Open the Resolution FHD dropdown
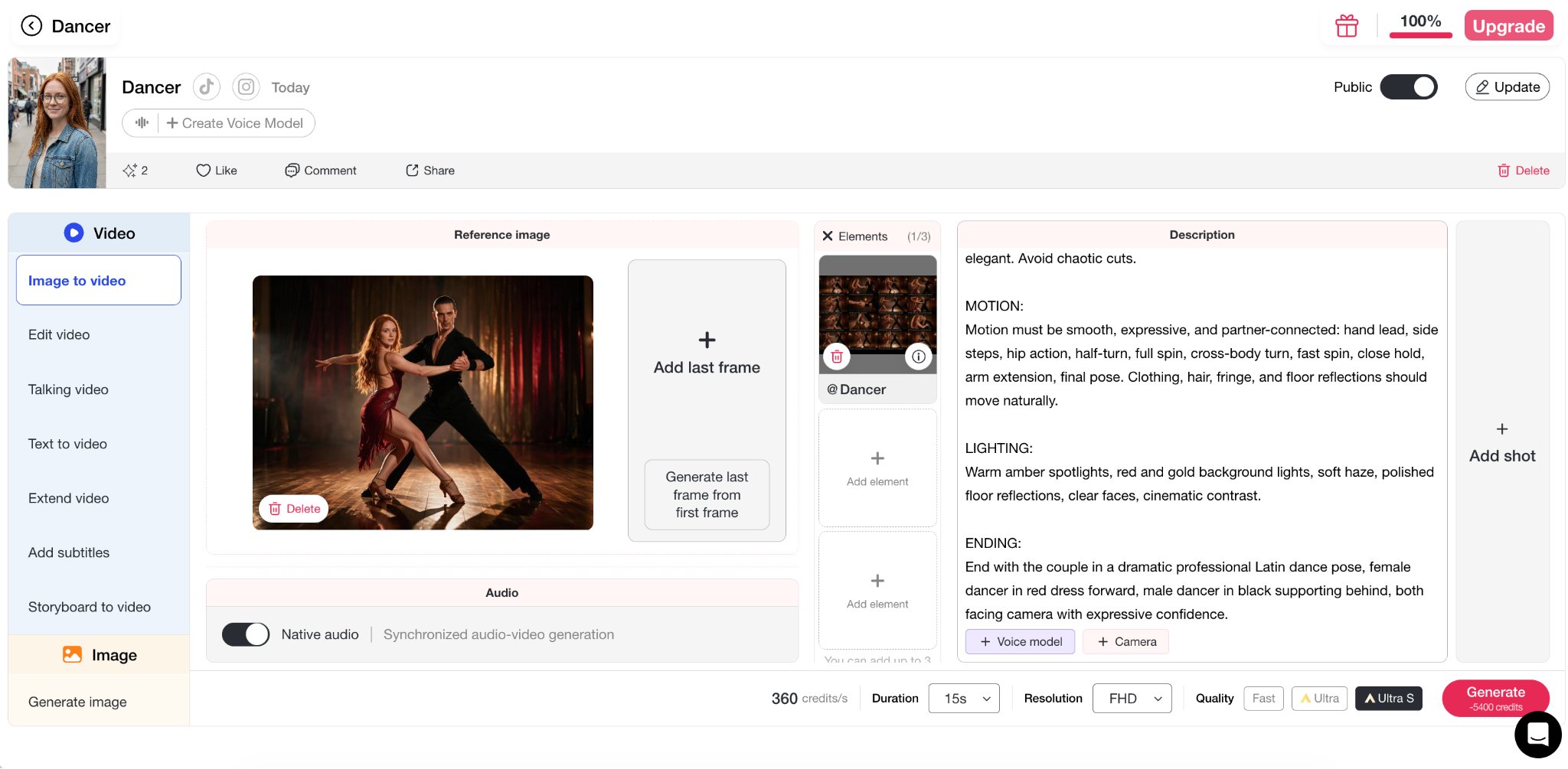Viewport: 1568px width, 769px height. (x=1132, y=699)
